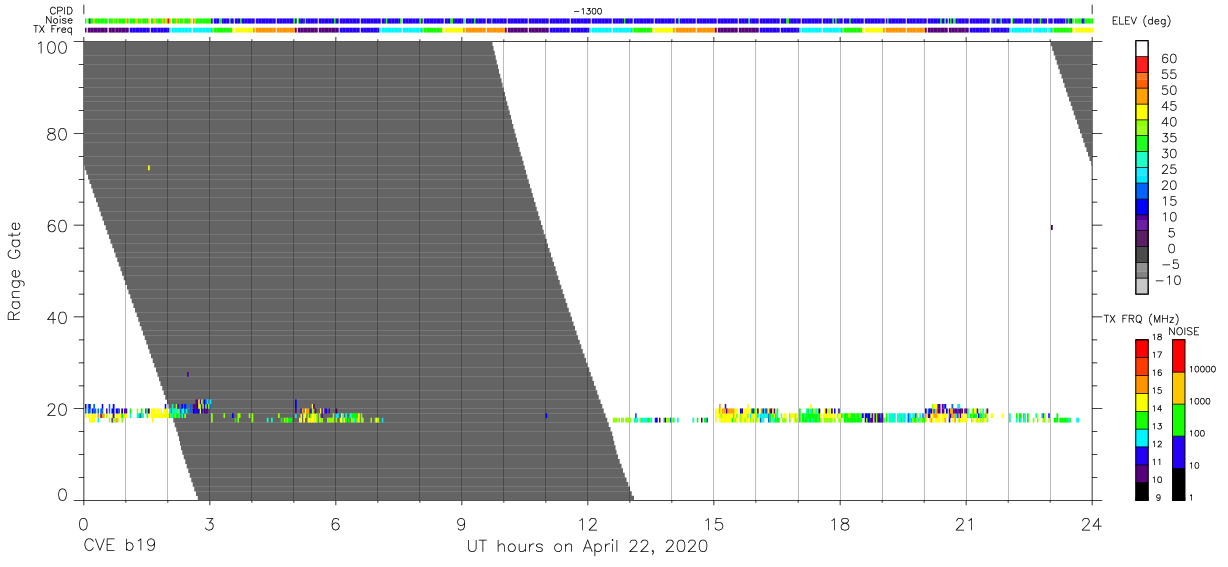Viewport: 1228px width, 567px height.
Task: Click the ELEV (deg) legend title
Action: [1140, 21]
